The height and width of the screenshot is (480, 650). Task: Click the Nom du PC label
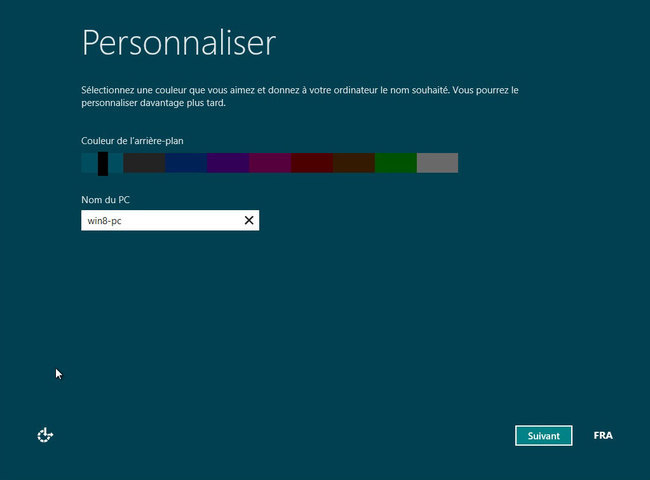105,200
